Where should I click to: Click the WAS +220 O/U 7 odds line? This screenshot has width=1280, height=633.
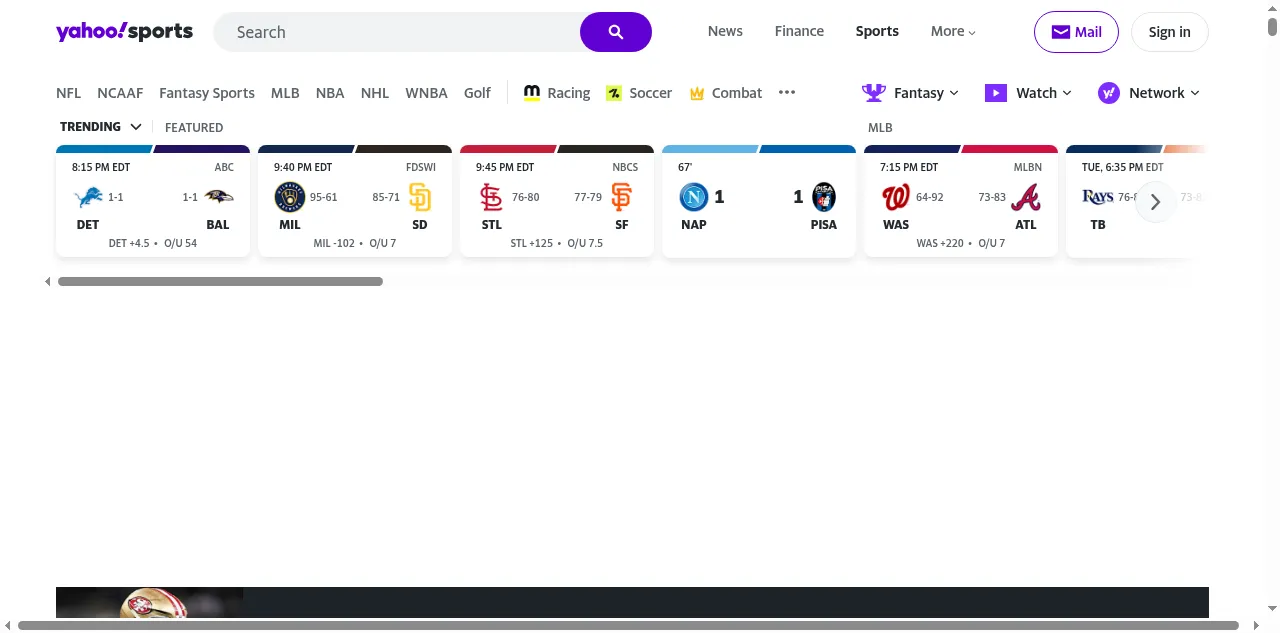click(x=961, y=243)
